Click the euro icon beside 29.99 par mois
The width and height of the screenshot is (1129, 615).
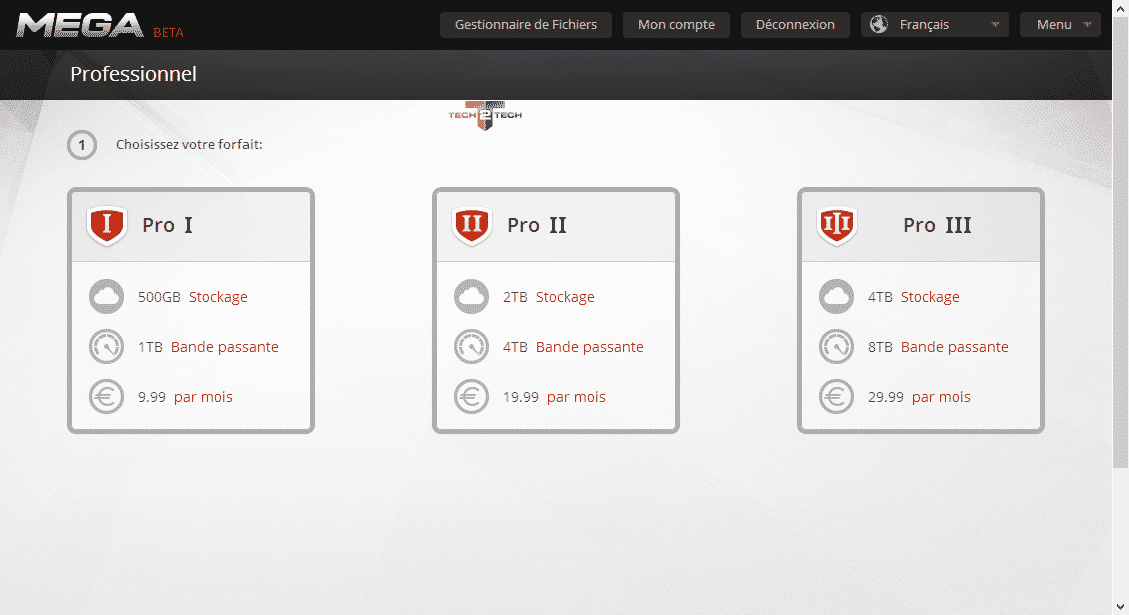[837, 397]
